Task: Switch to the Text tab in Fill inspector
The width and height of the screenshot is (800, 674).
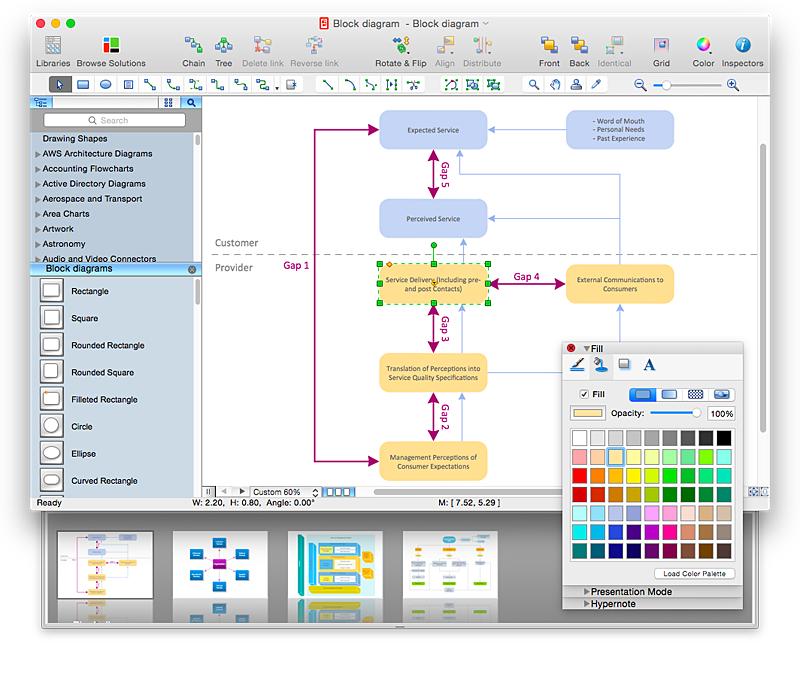Action: pyautogui.click(x=649, y=365)
